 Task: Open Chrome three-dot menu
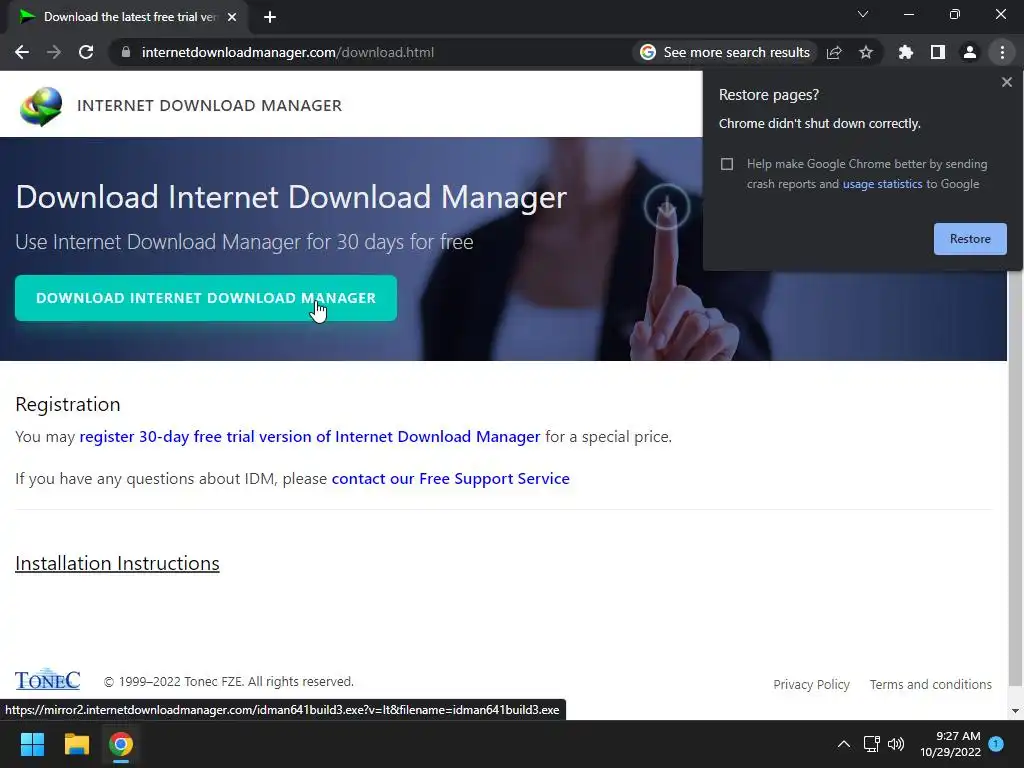click(1002, 52)
